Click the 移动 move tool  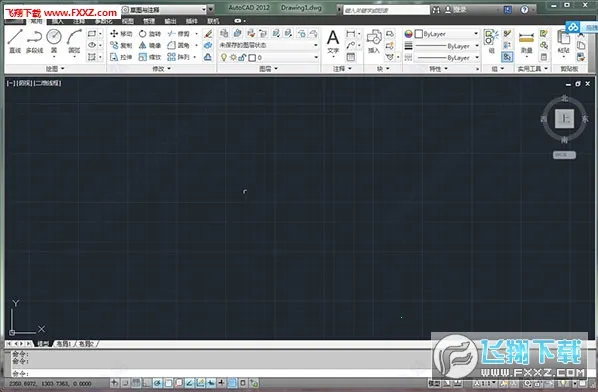(121, 34)
